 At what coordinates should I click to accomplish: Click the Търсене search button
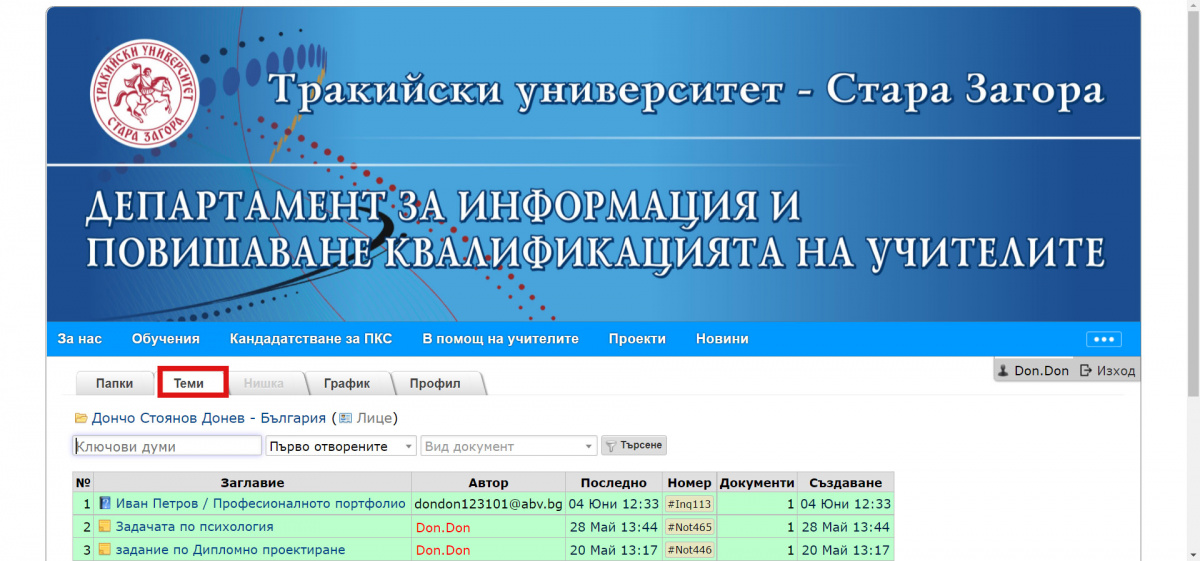coord(633,445)
